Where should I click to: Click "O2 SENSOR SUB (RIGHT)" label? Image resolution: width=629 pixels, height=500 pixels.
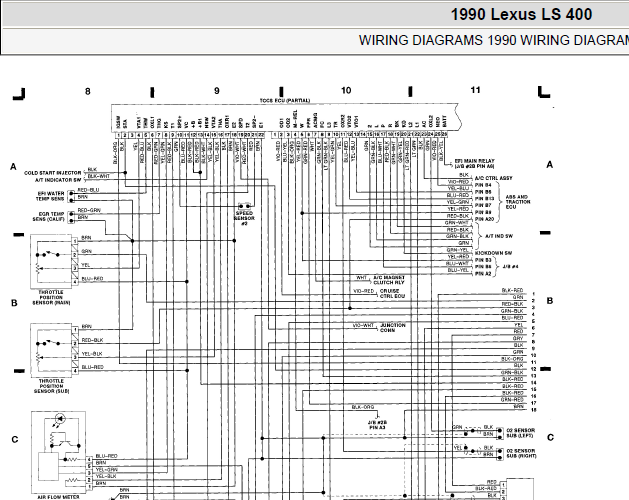click(521, 453)
